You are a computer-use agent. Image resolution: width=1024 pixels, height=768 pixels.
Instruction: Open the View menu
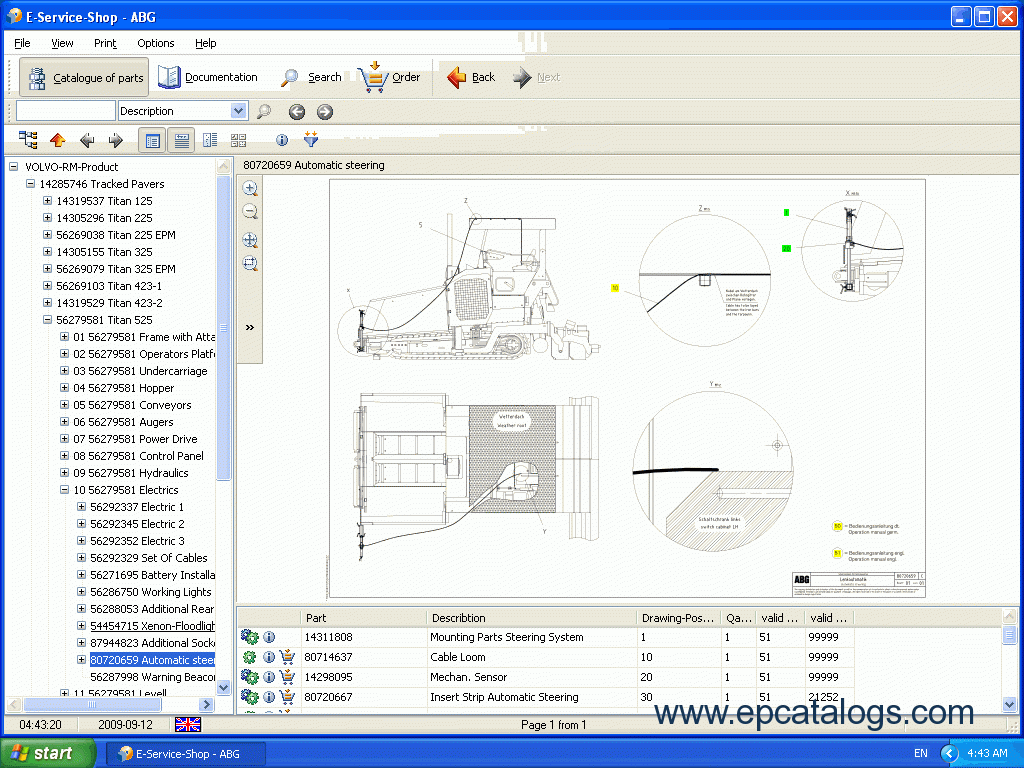[62, 43]
